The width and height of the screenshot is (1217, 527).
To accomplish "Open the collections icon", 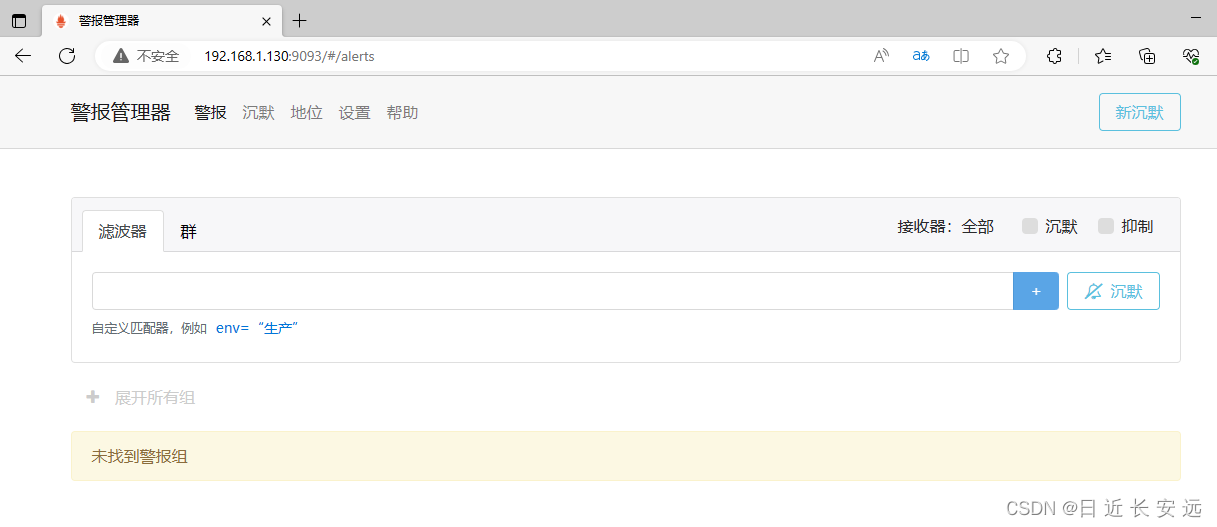I will tap(1147, 56).
